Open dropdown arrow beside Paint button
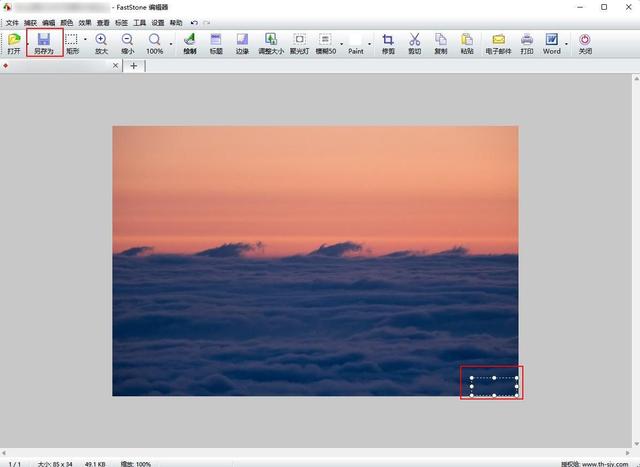This screenshot has height=467, width=640. [369, 44]
